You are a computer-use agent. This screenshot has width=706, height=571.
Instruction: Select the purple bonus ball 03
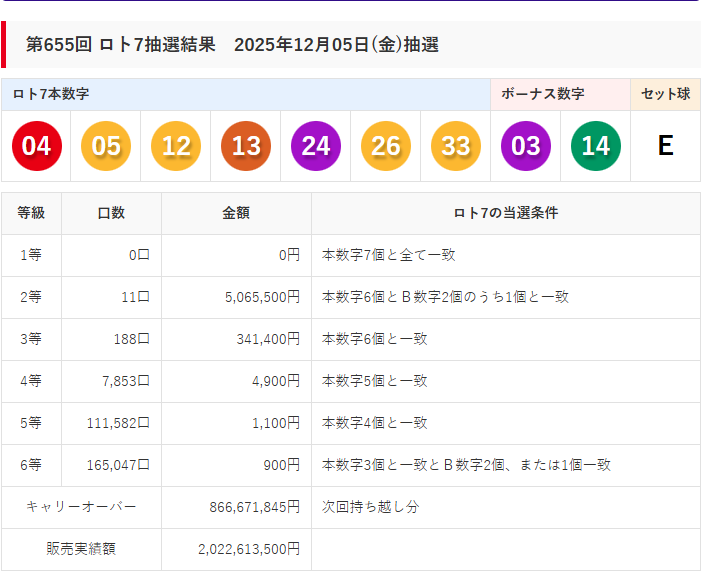tap(526, 146)
